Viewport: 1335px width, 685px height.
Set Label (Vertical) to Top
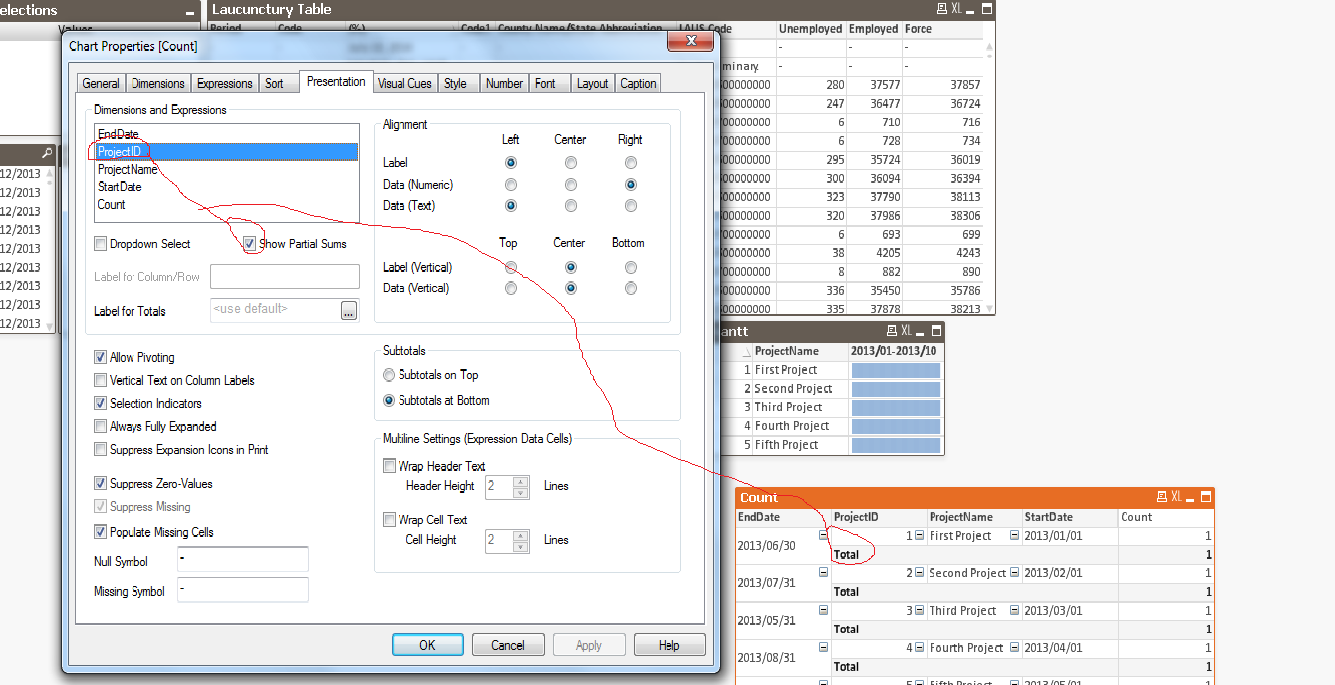(x=511, y=267)
